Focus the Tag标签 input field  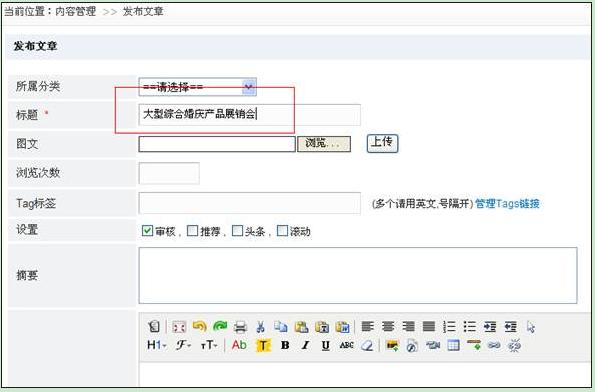click(x=249, y=203)
